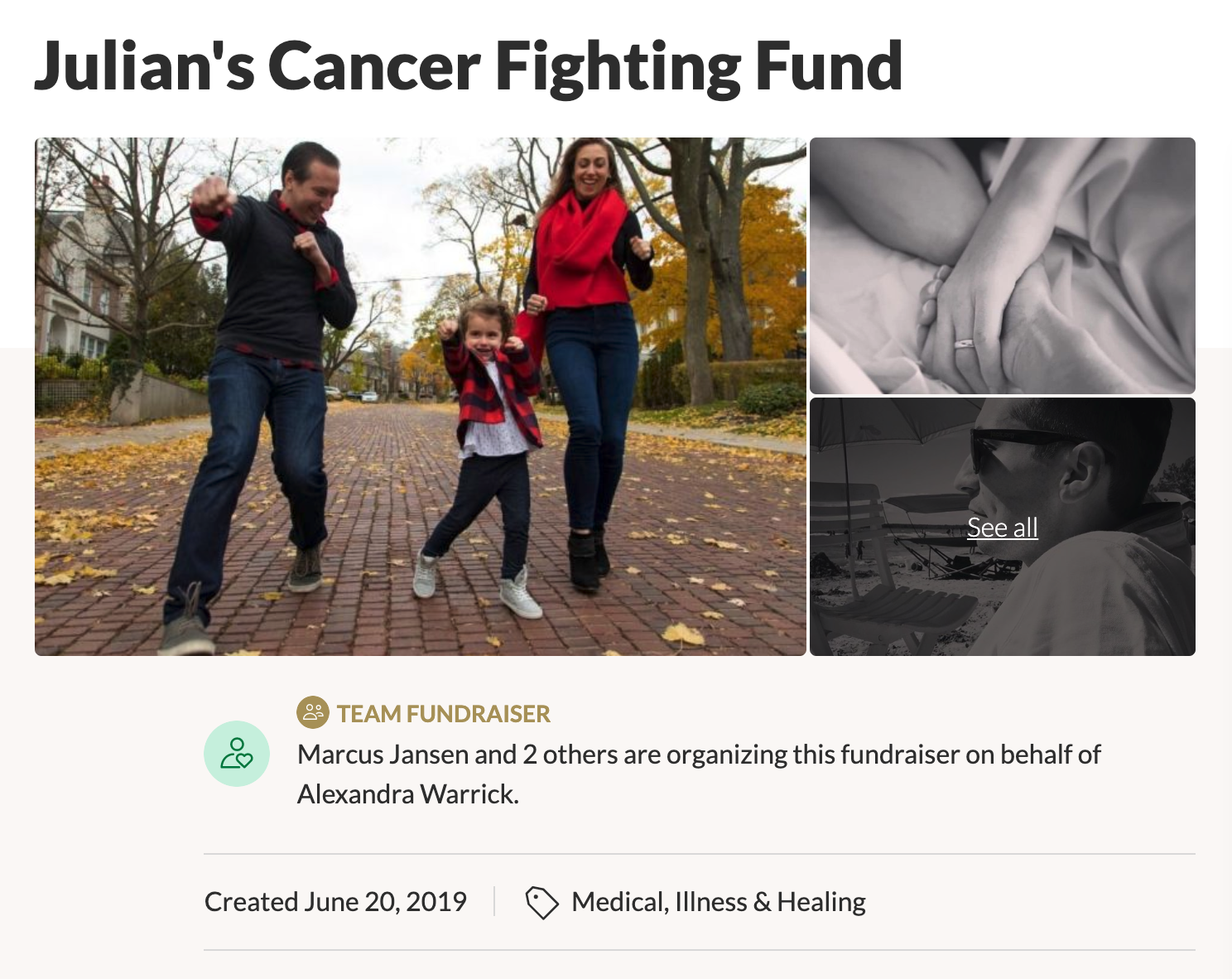The image size is (1232, 979).
Task: Click beneficiary name Alexandra Warrick
Action: click(407, 794)
